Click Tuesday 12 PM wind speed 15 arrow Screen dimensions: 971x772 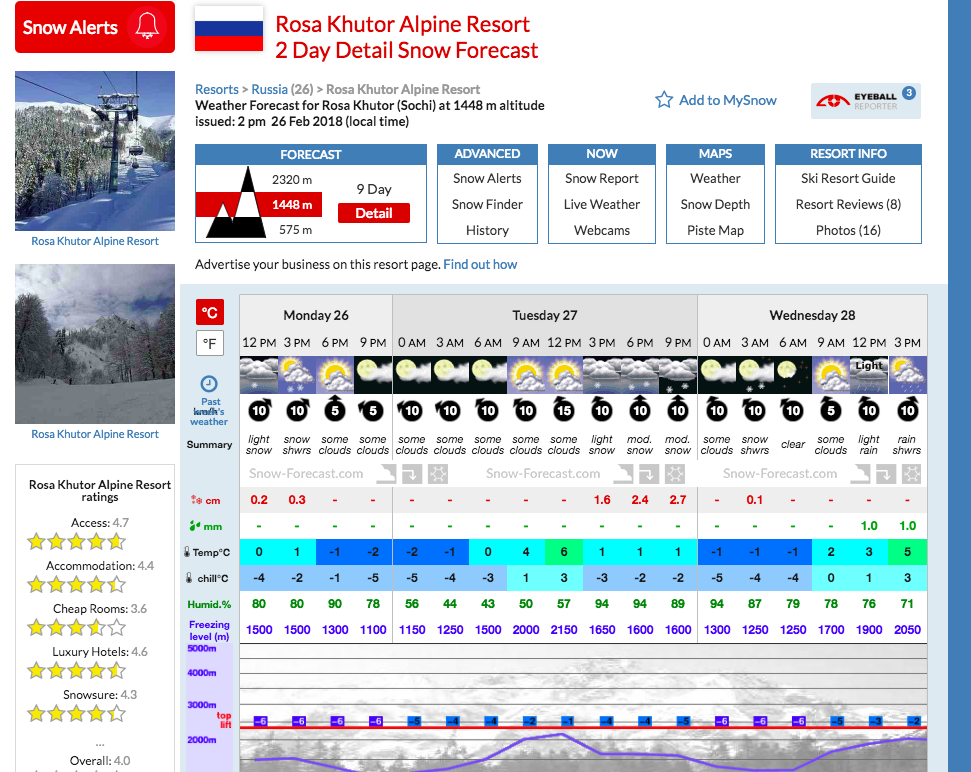coord(564,409)
